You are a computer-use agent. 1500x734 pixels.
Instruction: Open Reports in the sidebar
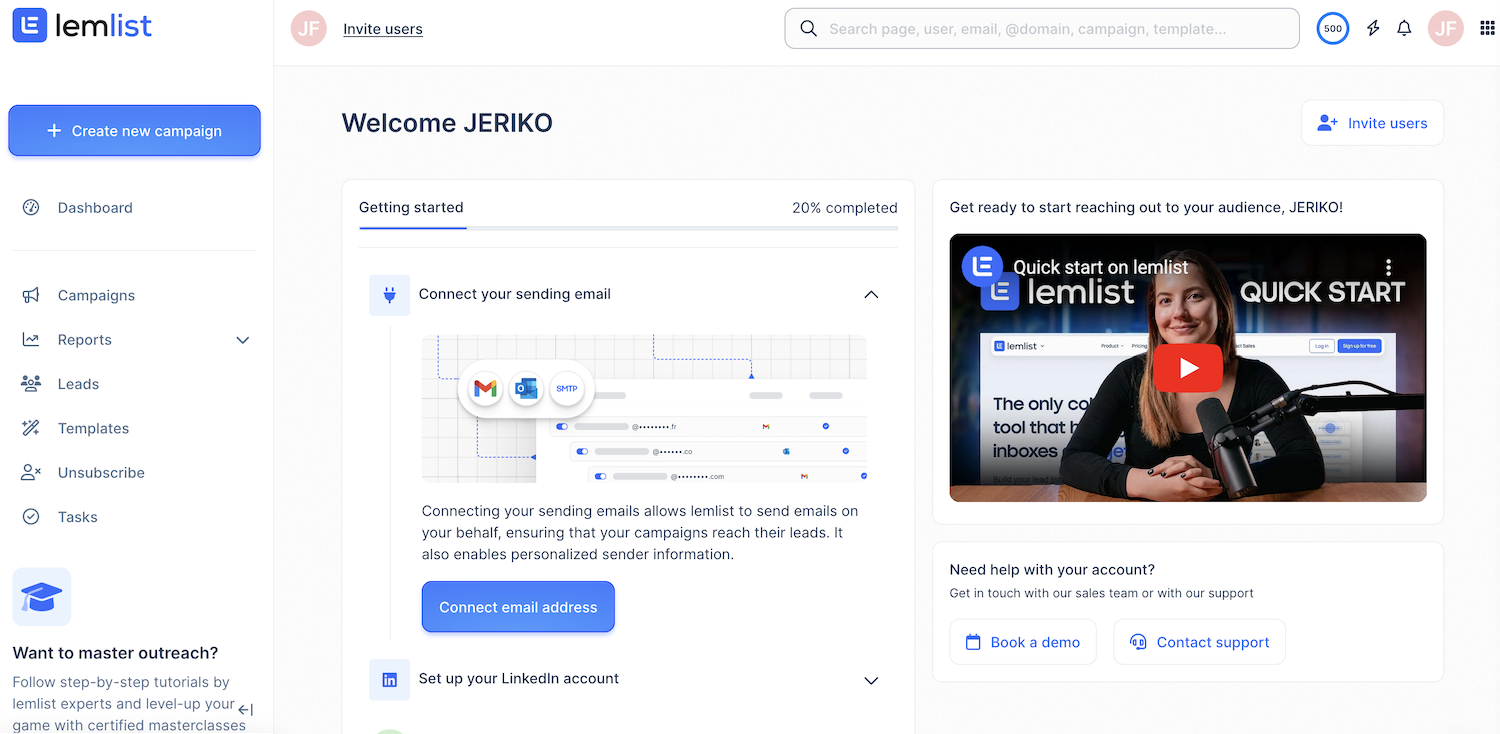click(85, 340)
